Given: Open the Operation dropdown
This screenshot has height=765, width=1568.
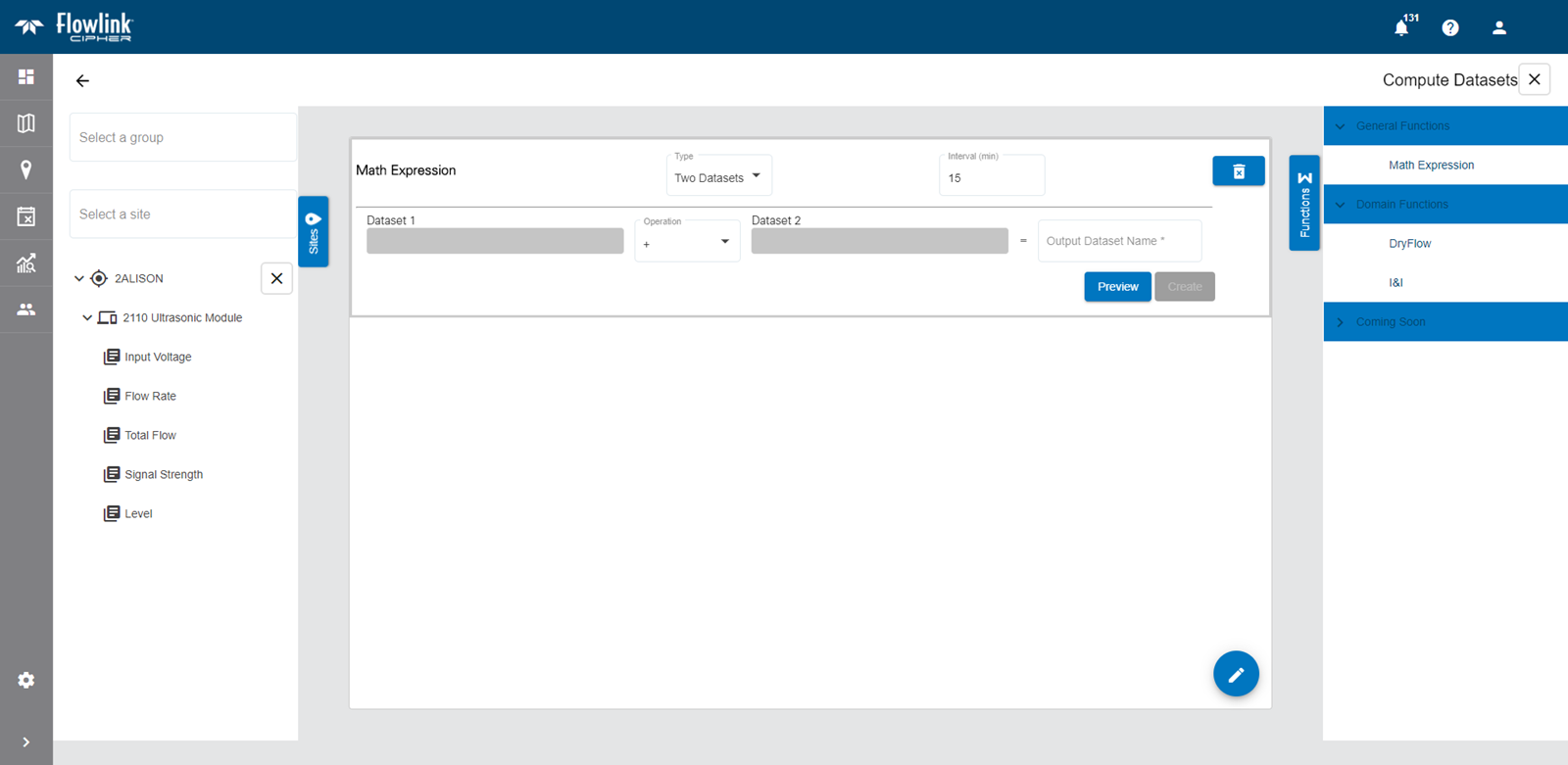Looking at the screenshot, I should (x=687, y=242).
